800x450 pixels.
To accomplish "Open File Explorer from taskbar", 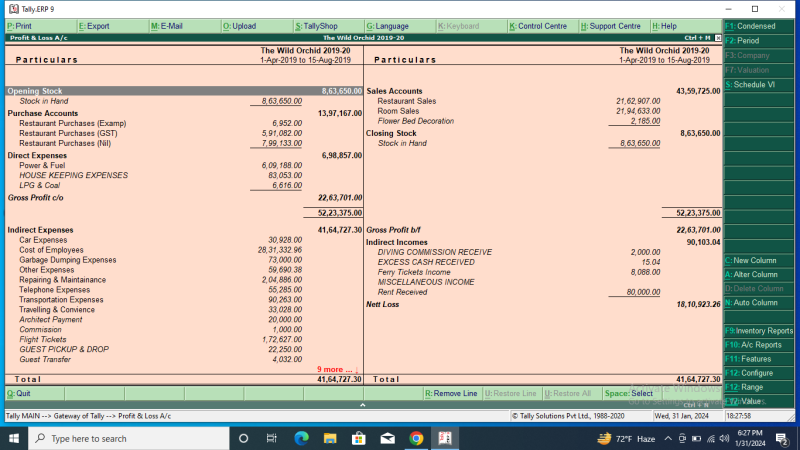I will pos(330,438).
